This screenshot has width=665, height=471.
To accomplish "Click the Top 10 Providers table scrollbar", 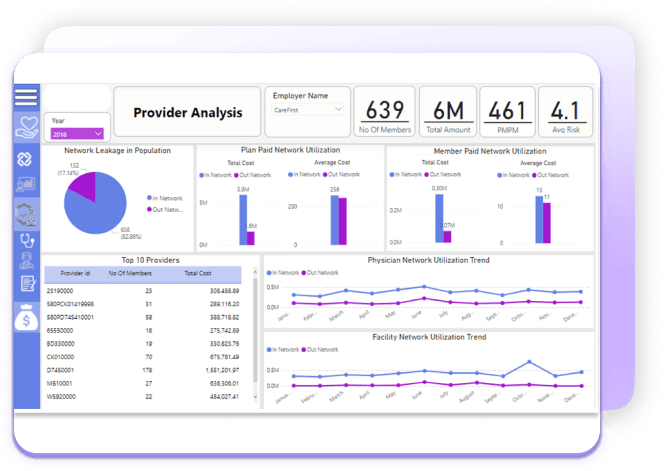I will [x=255, y=331].
